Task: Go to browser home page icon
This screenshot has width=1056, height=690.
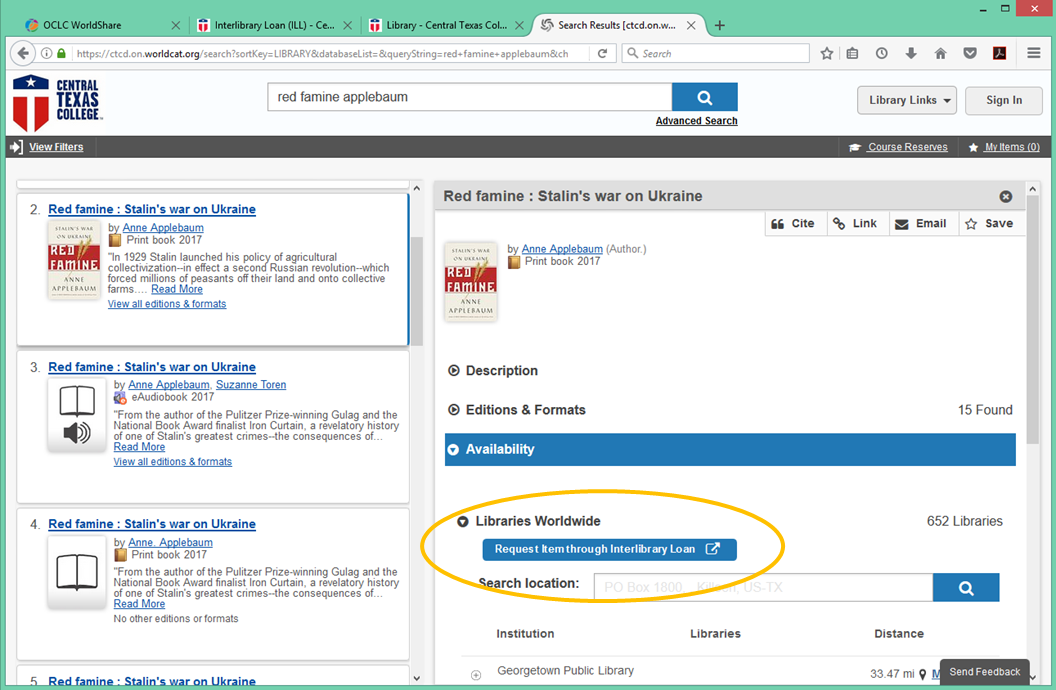Action: pyautogui.click(x=941, y=53)
